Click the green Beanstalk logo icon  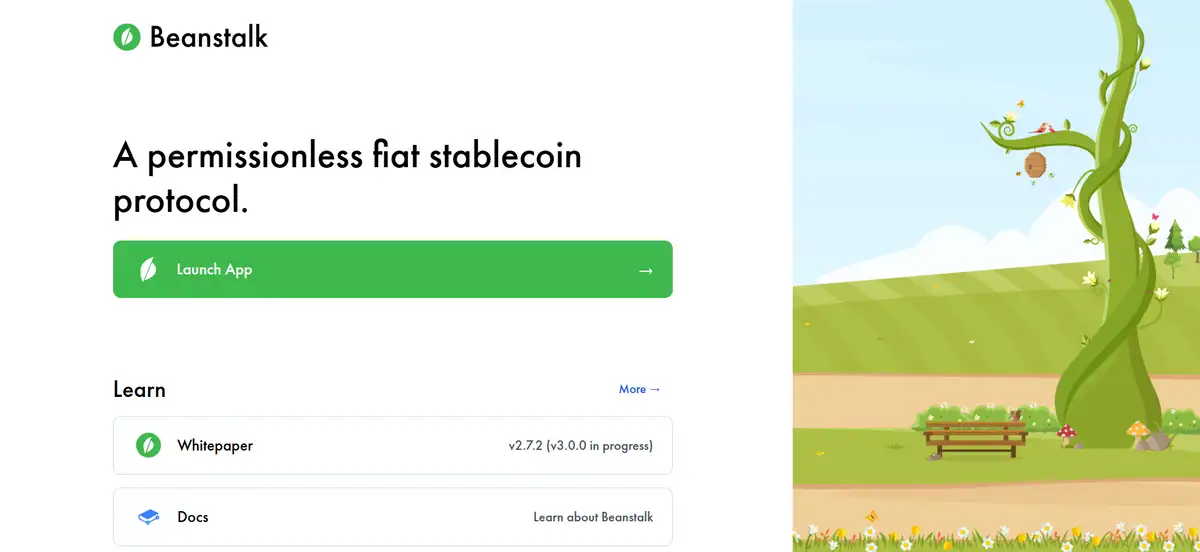(x=127, y=37)
